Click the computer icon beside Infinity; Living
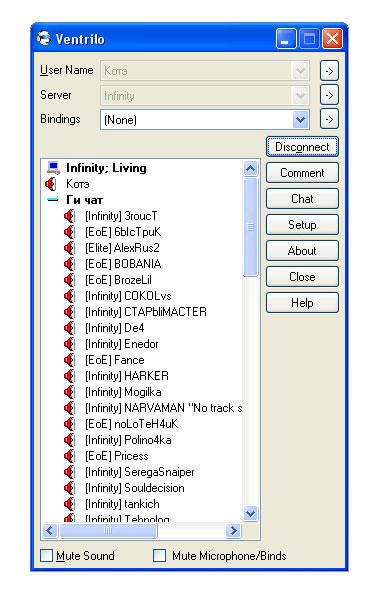This screenshot has width=378, height=605. click(x=53, y=168)
